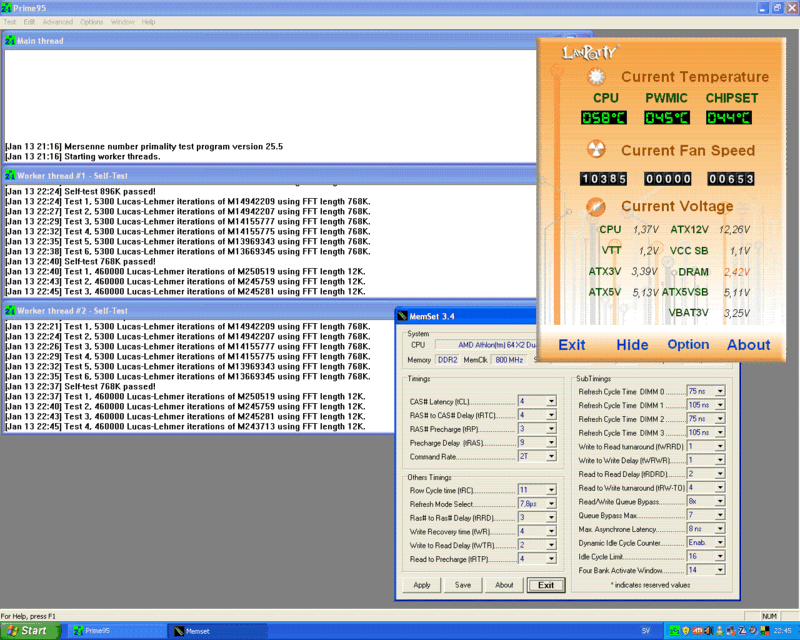Click the volume speaker tray icon
Viewport: 800px width, 640px height.
pos(708,631)
